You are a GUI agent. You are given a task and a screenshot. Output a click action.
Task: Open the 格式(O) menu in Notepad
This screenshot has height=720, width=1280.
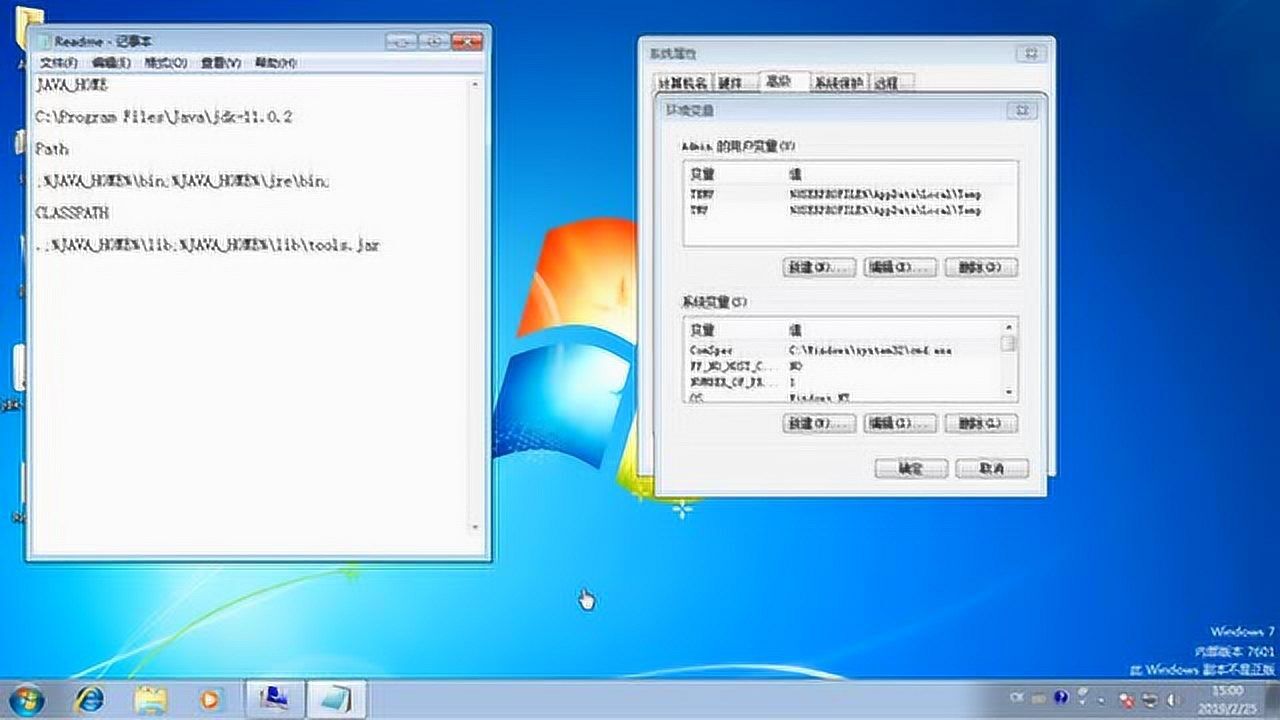166,62
